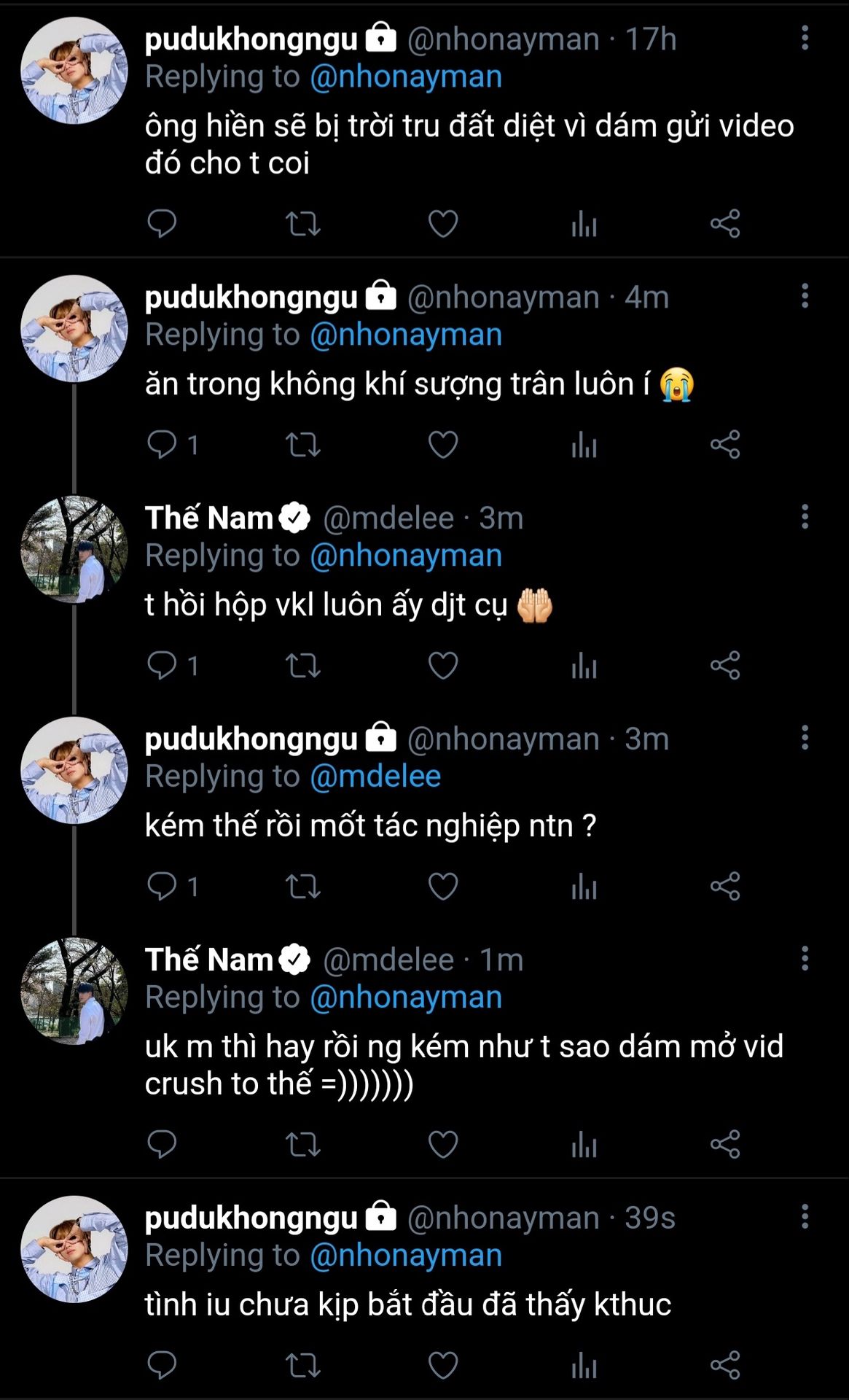Reply to the 17h tweet about video
The width and height of the screenshot is (849, 1400).
162,224
